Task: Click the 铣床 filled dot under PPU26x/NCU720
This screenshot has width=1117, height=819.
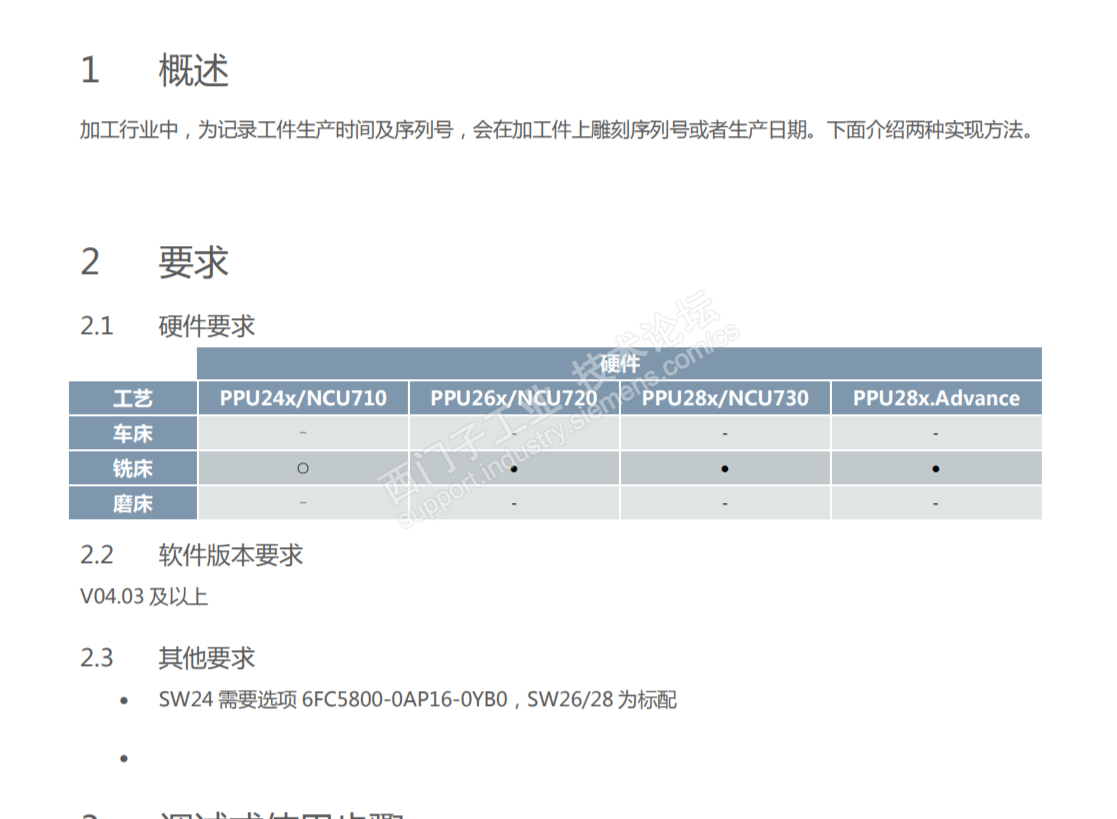Action: [514, 469]
